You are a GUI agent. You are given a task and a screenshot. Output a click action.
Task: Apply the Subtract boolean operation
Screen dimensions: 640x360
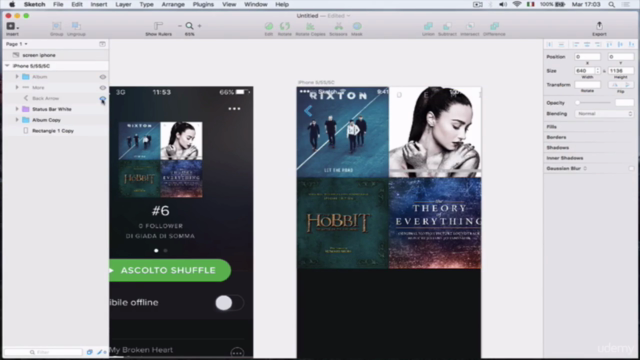[x=447, y=26]
